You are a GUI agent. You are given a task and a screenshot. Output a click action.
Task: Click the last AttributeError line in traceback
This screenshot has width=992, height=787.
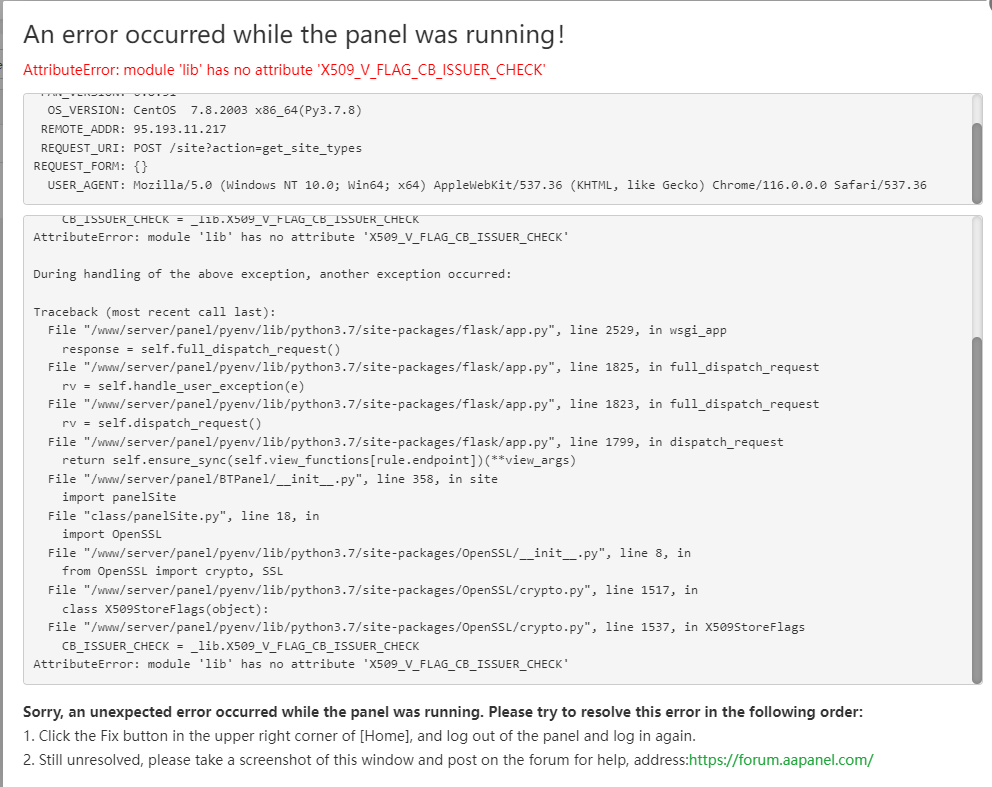(301, 664)
